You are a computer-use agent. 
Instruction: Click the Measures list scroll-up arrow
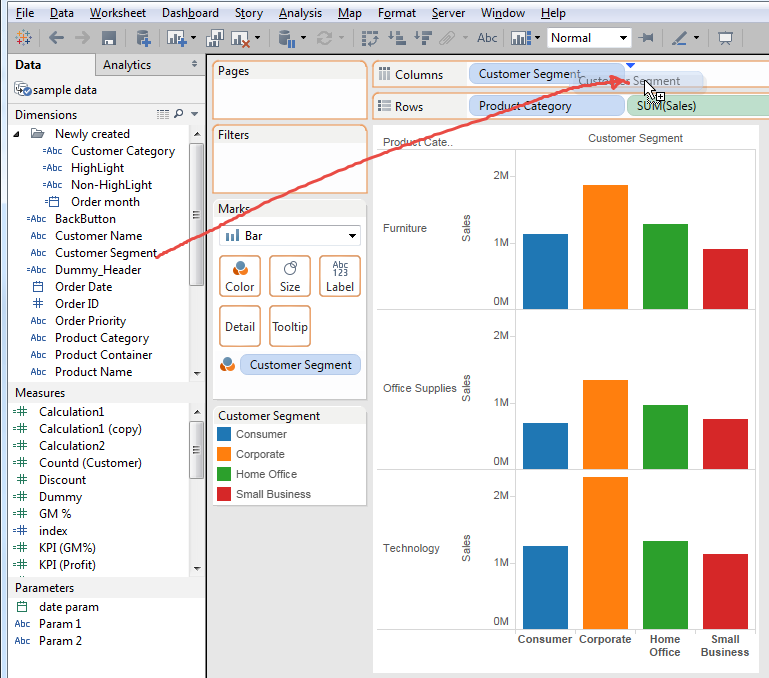(197, 412)
